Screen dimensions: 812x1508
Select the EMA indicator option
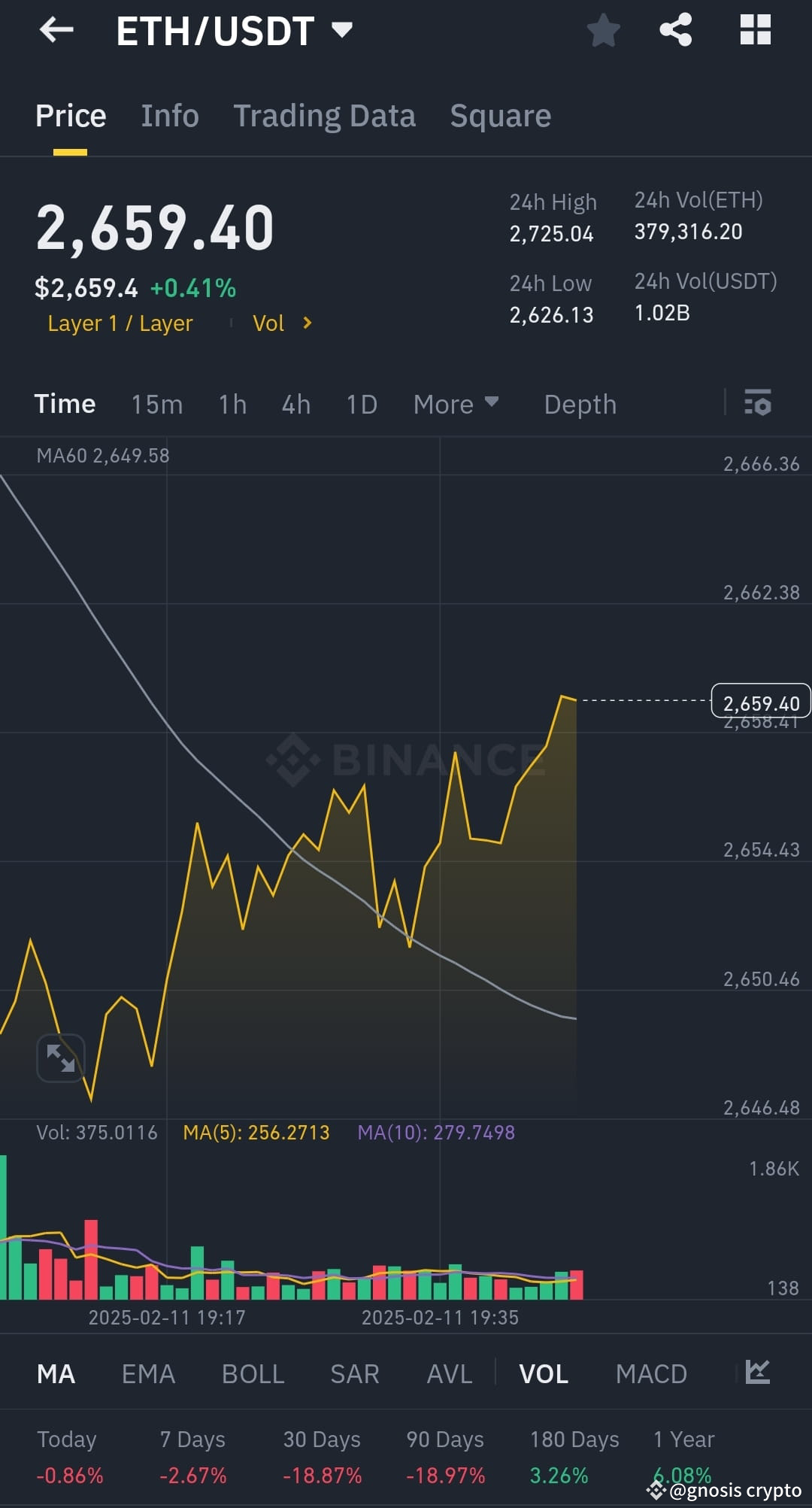click(147, 1373)
